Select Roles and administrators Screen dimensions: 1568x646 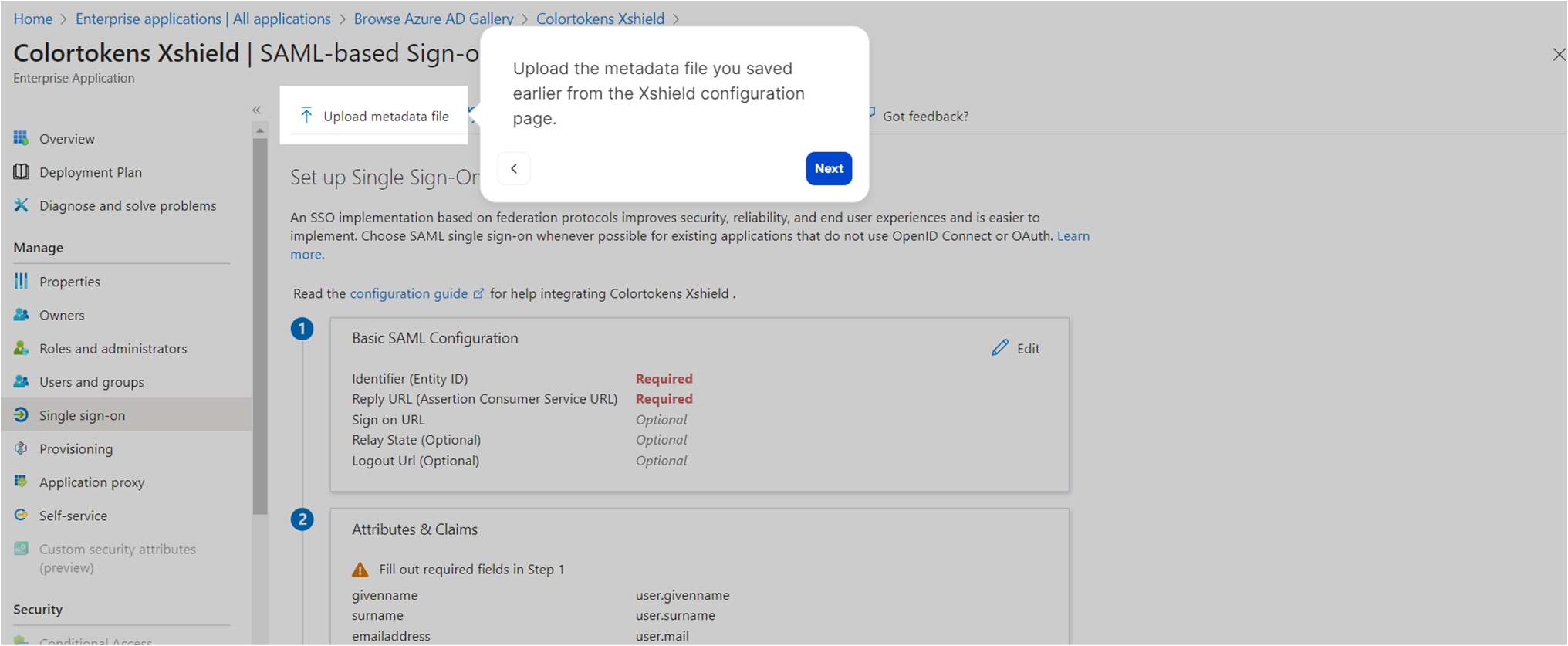tap(113, 348)
